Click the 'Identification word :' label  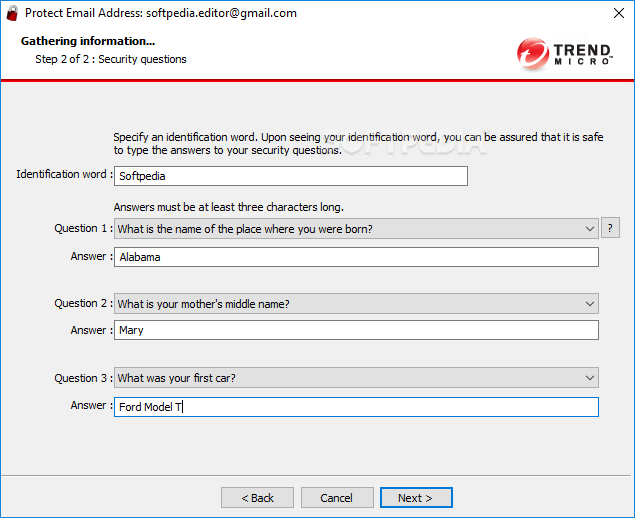click(64, 174)
